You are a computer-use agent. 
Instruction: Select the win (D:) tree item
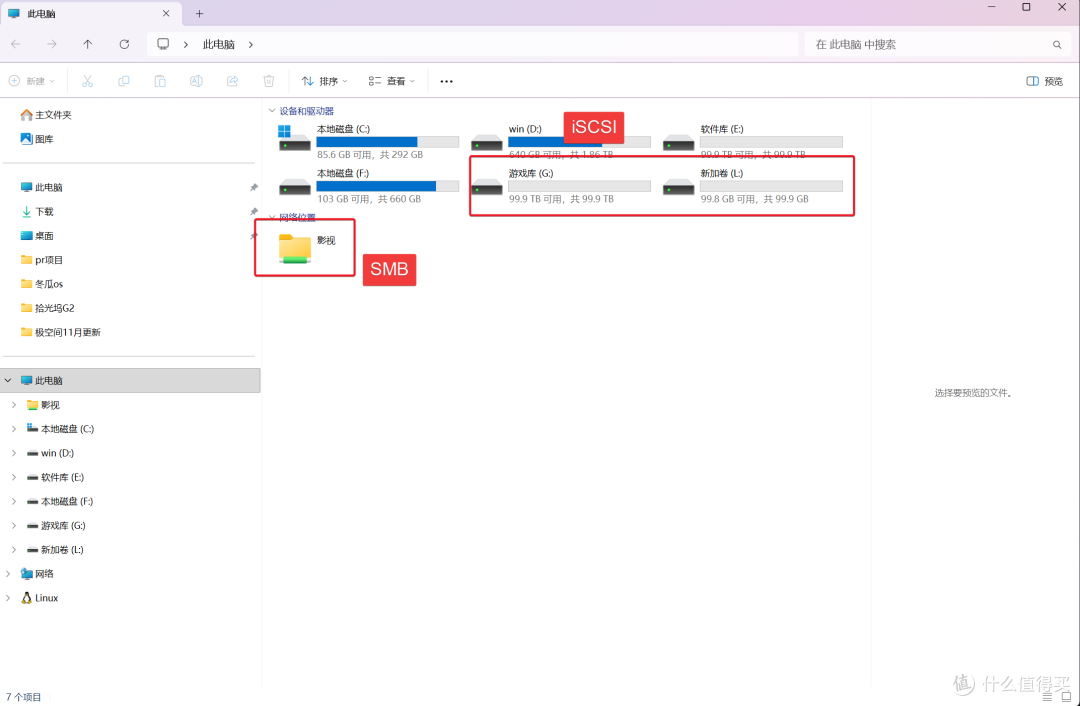coord(57,453)
